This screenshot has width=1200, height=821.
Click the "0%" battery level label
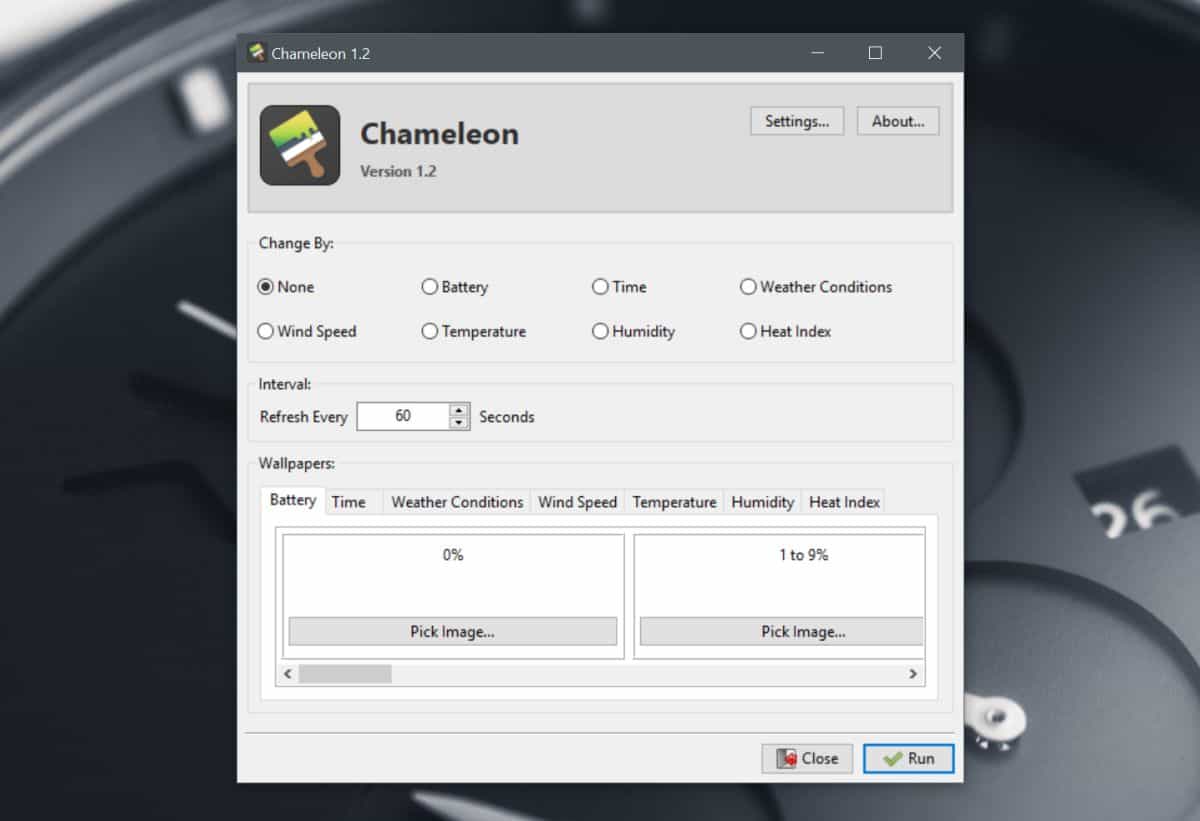pos(453,555)
